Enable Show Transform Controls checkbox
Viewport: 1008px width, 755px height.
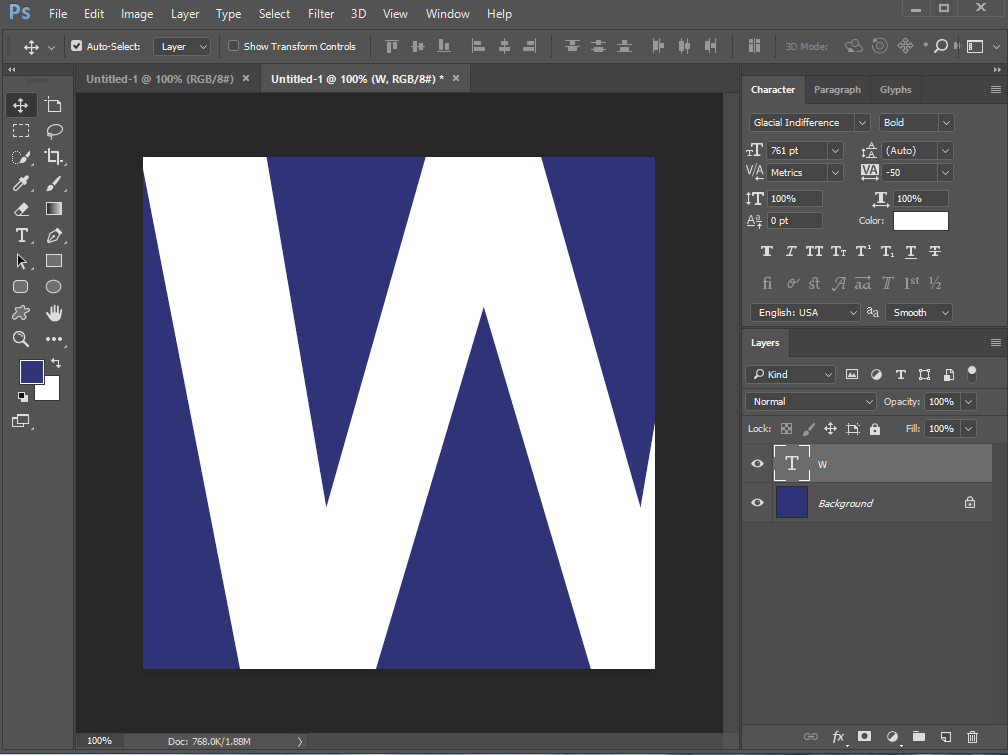pos(233,46)
